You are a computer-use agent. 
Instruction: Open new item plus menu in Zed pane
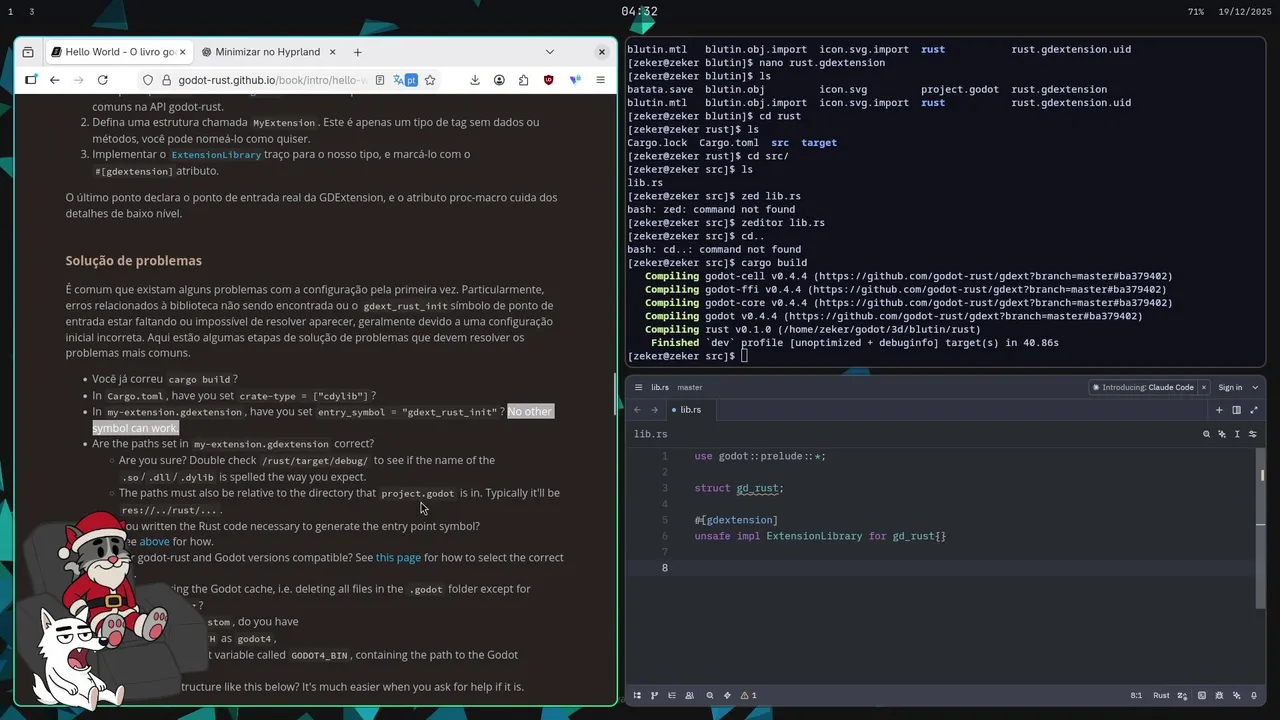pyautogui.click(x=1219, y=410)
